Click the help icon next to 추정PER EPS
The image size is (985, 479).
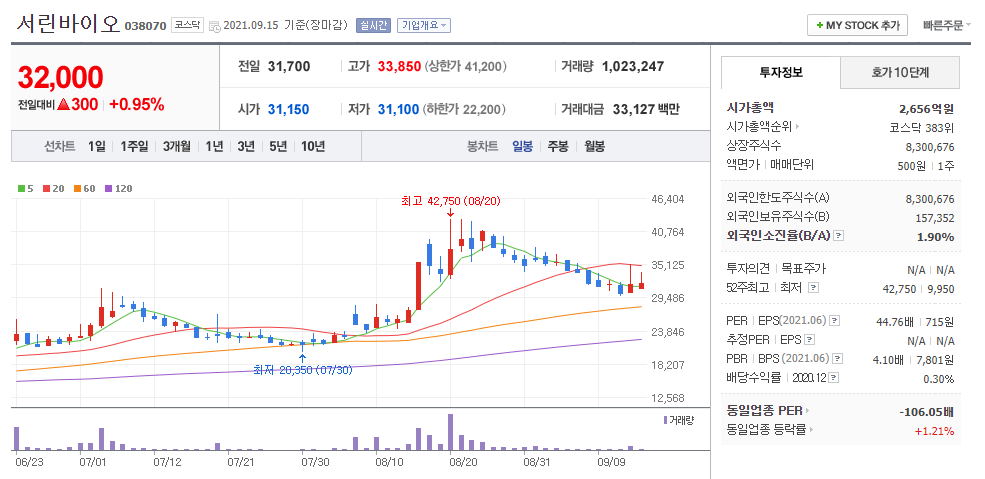(x=809, y=340)
